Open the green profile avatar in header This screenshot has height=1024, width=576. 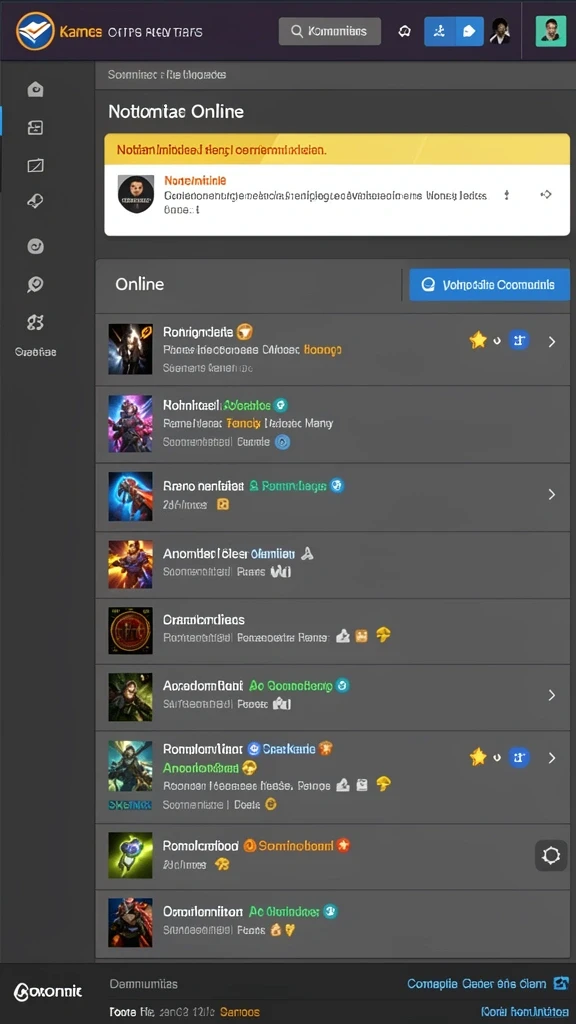click(x=551, y=31)
